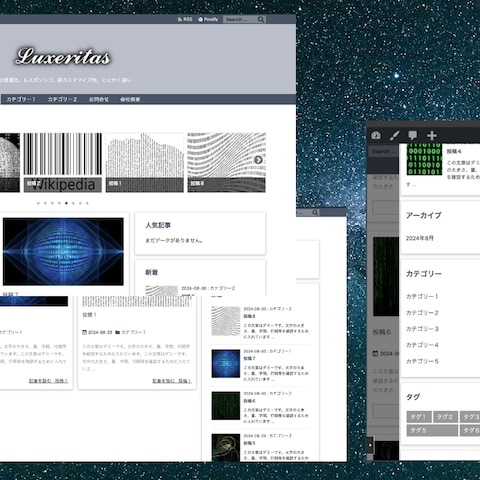Click the 2024年8月 archive link

[420, 238]
